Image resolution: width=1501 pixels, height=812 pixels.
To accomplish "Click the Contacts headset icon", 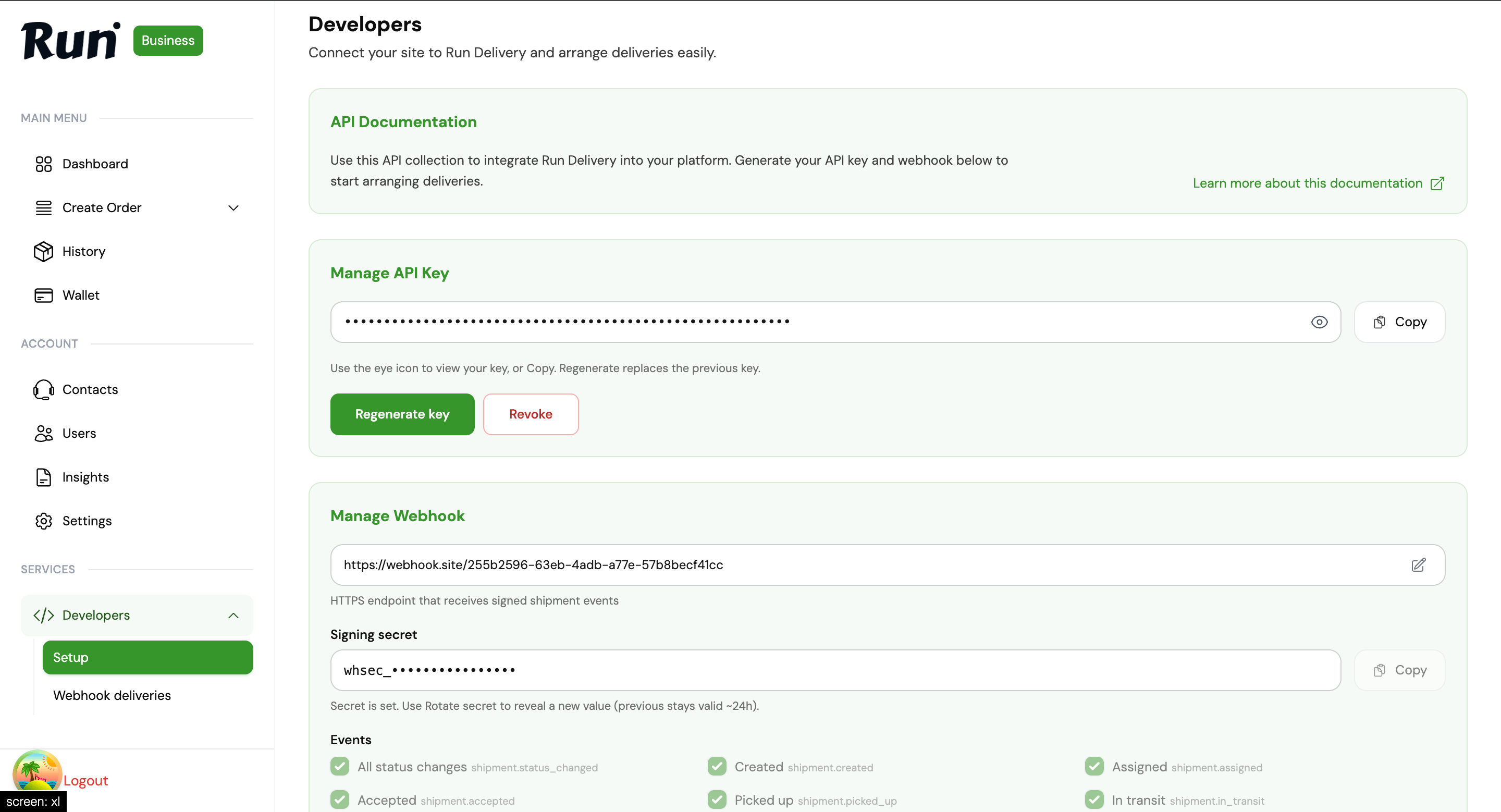I will point(44,389).
